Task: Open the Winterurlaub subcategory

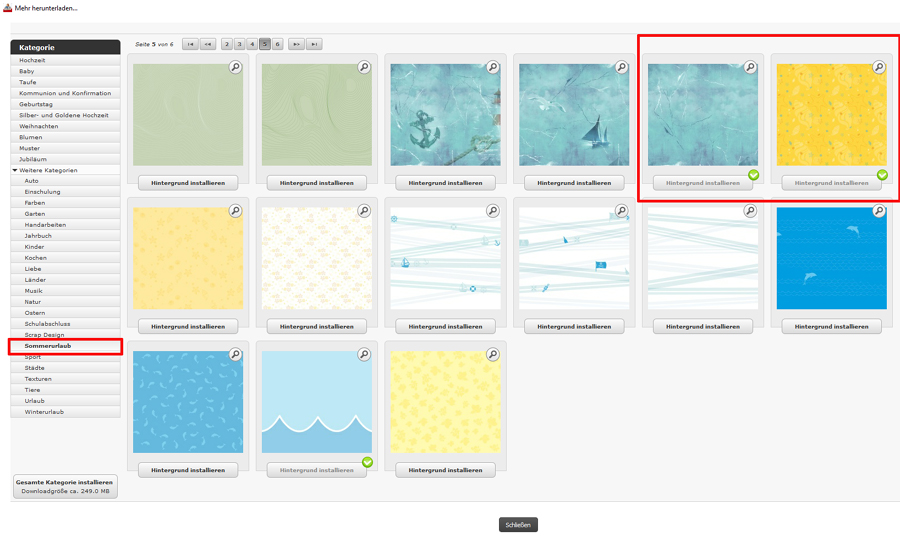Action: click(x=65, y=412)
